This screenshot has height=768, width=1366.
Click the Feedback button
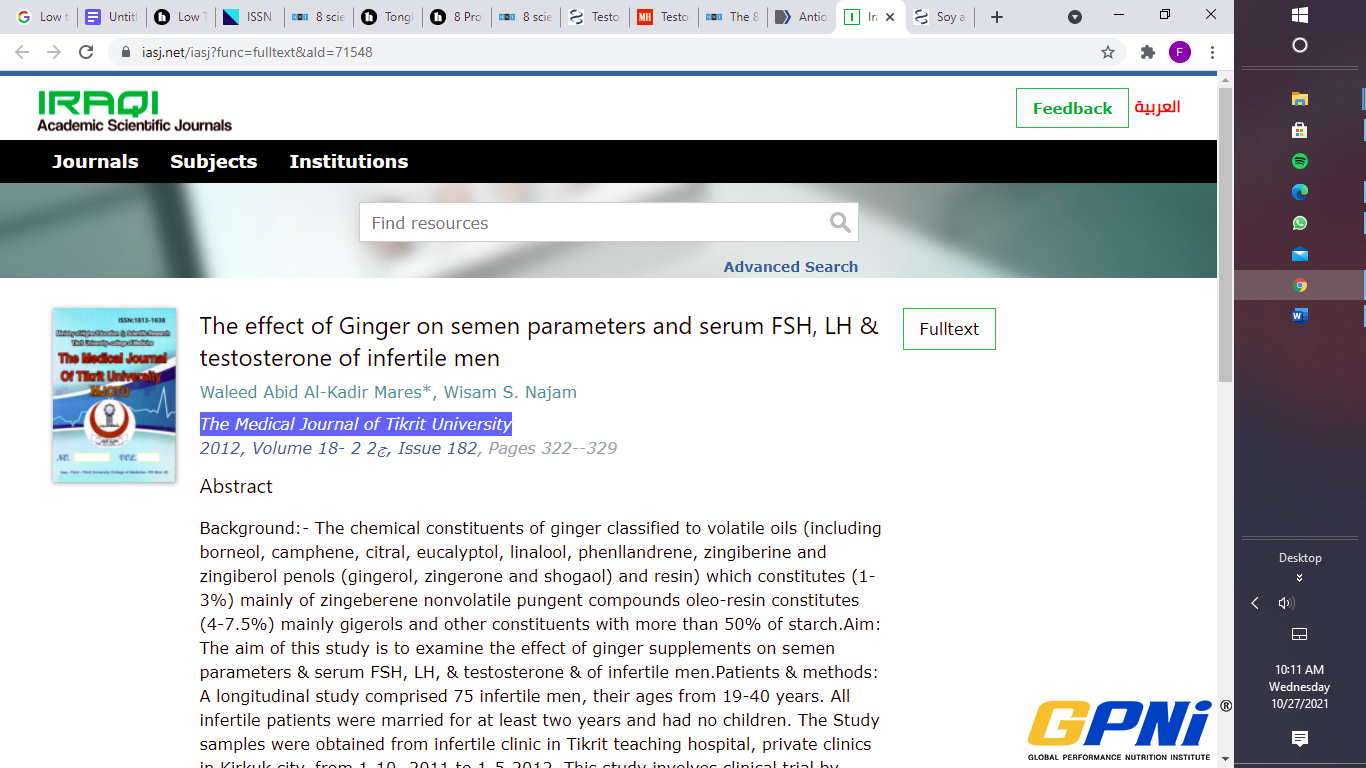point(1072,108)
